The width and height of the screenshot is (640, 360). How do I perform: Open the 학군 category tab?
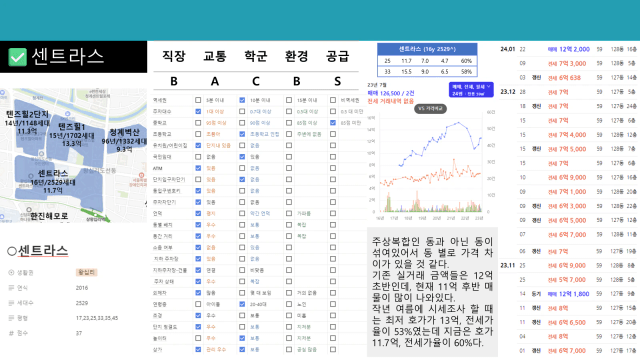256,56
